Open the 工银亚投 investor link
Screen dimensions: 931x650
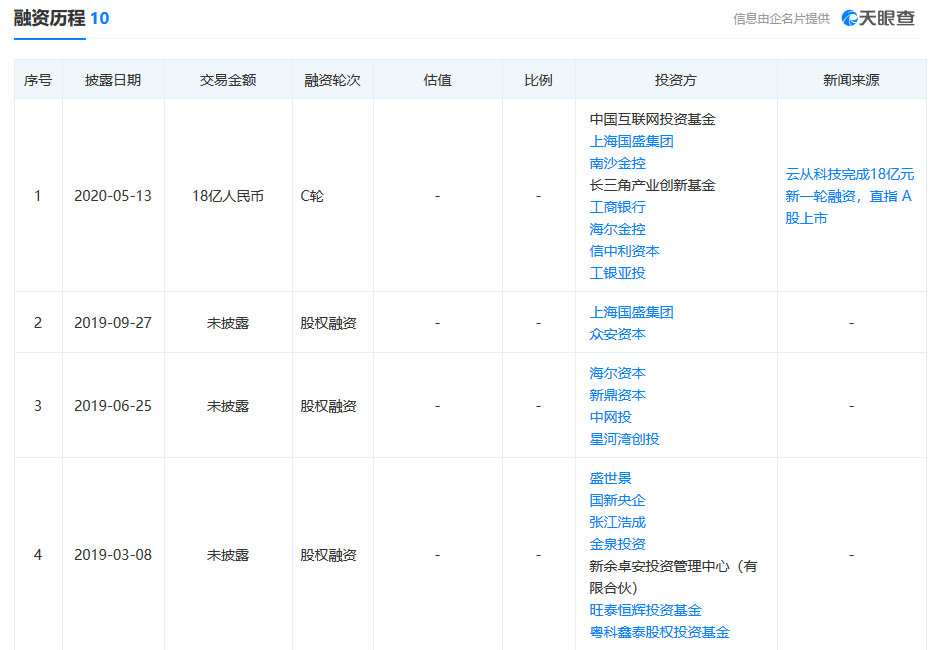coord(618,273)
